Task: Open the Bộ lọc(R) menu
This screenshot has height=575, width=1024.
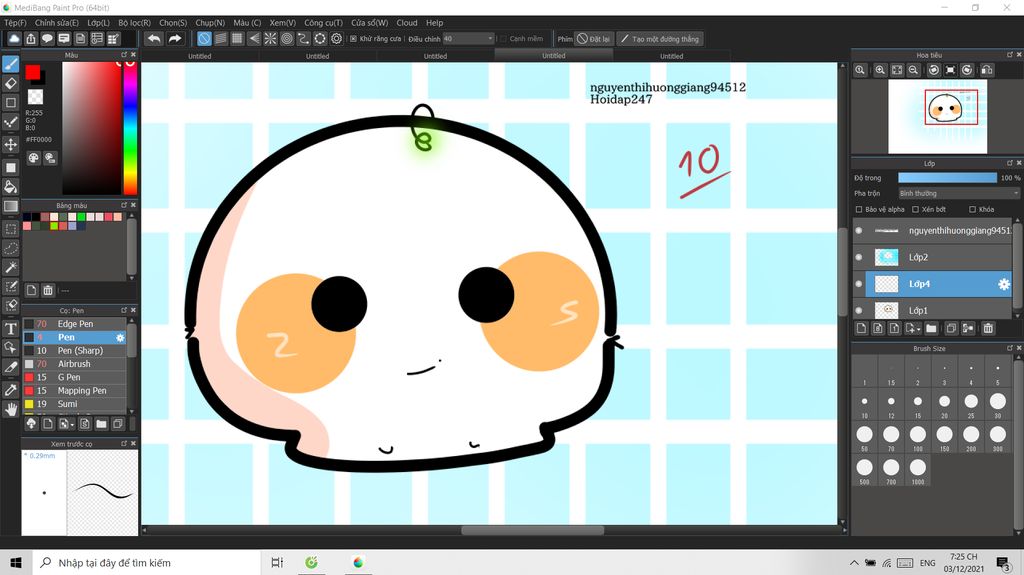Action: [x=135, y=23]
